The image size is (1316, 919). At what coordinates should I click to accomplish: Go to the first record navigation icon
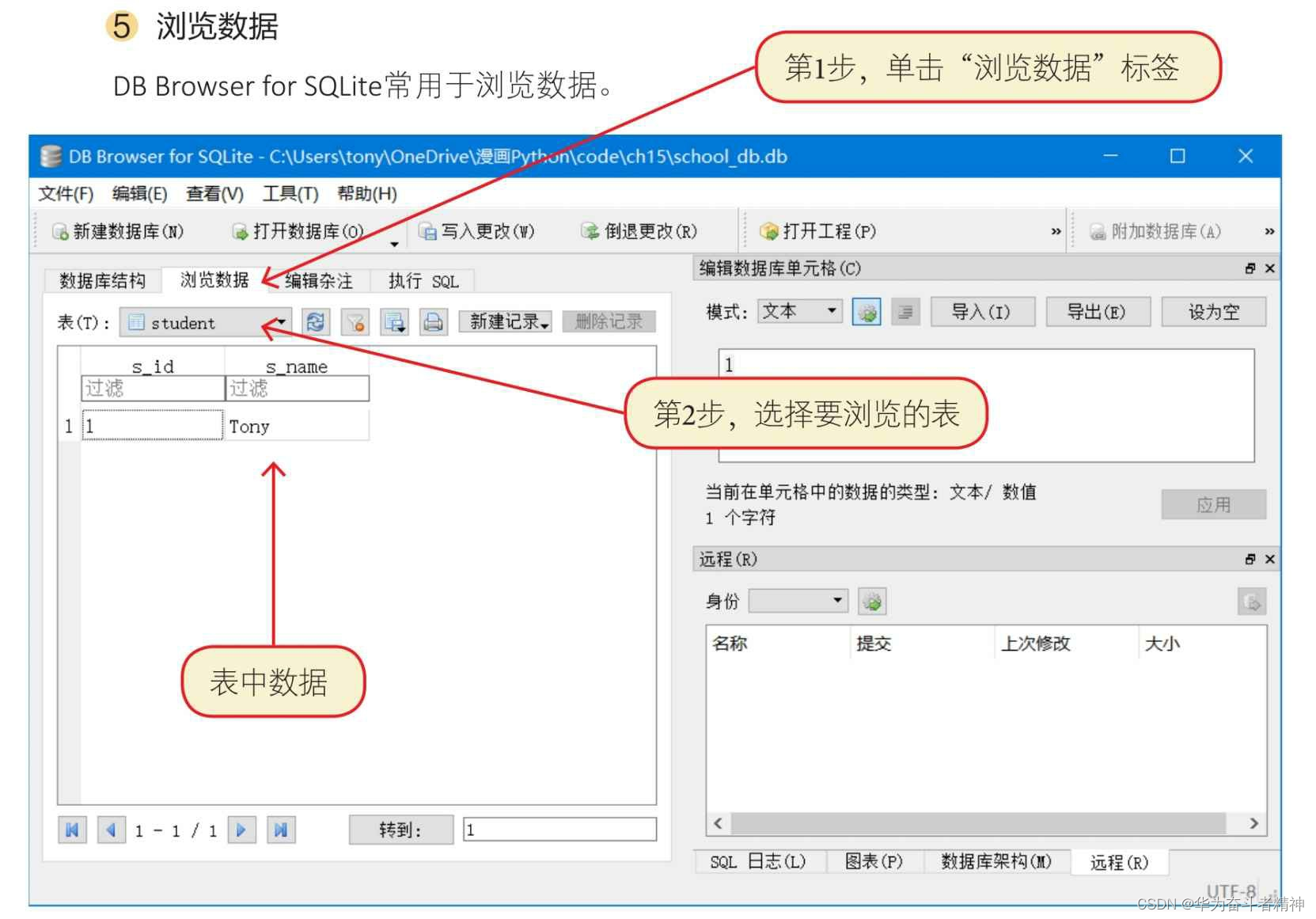point(72,830)
